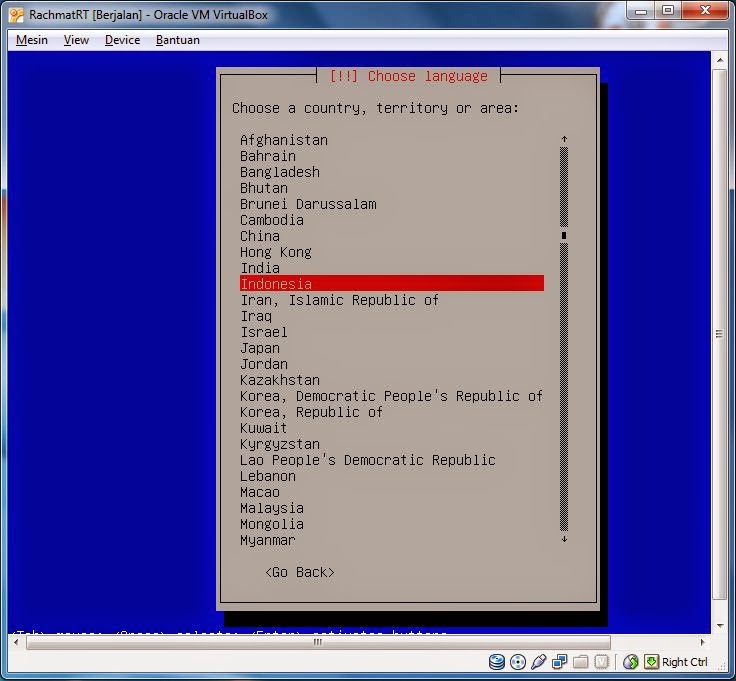Click the green arrow host key icon
Viewport: 736px width, 681px height.
click(652, 662)
